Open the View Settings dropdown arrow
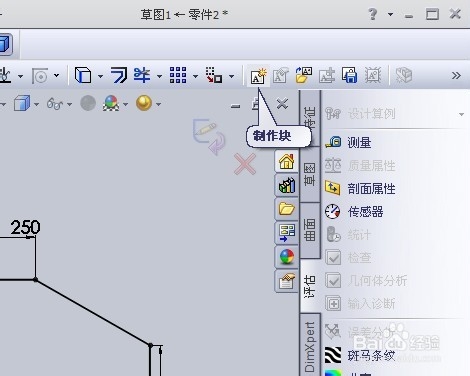The image size is (470, 376). pos(158,105)
